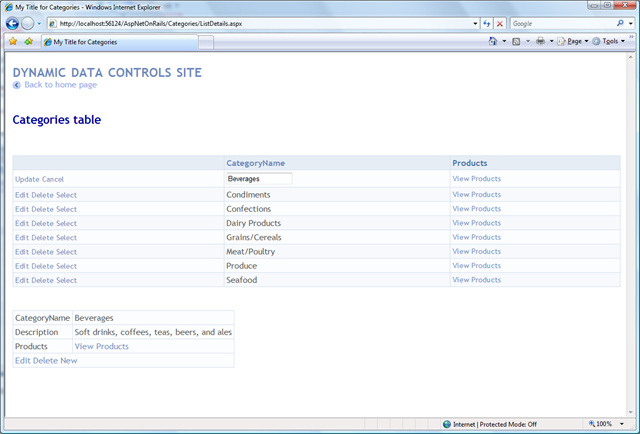The width and height of the screenshot is (640, 434).
Task: Sort by CategoryName column header
Action: (x=255, y=163)
